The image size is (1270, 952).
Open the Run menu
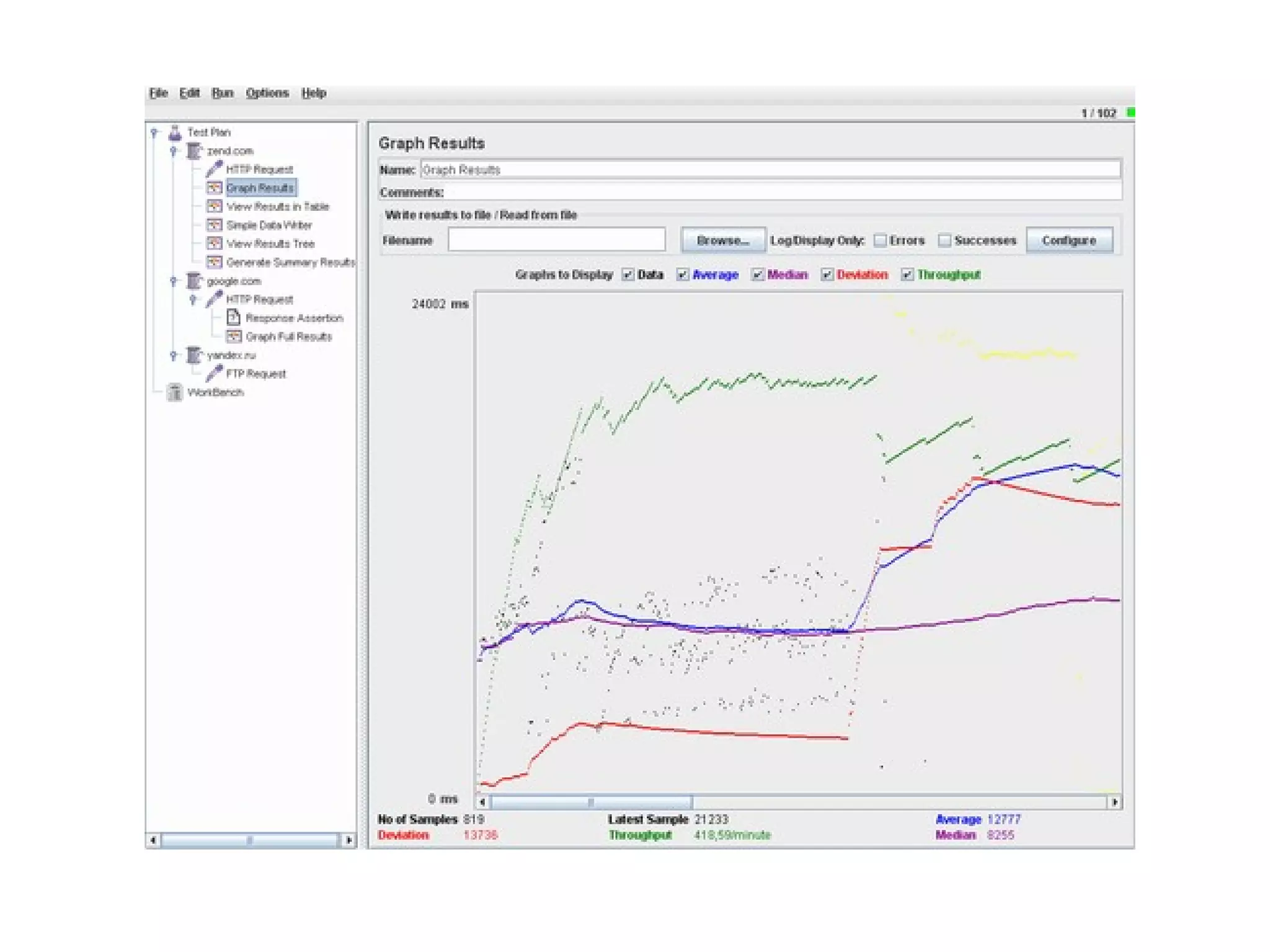click(222, 93)
